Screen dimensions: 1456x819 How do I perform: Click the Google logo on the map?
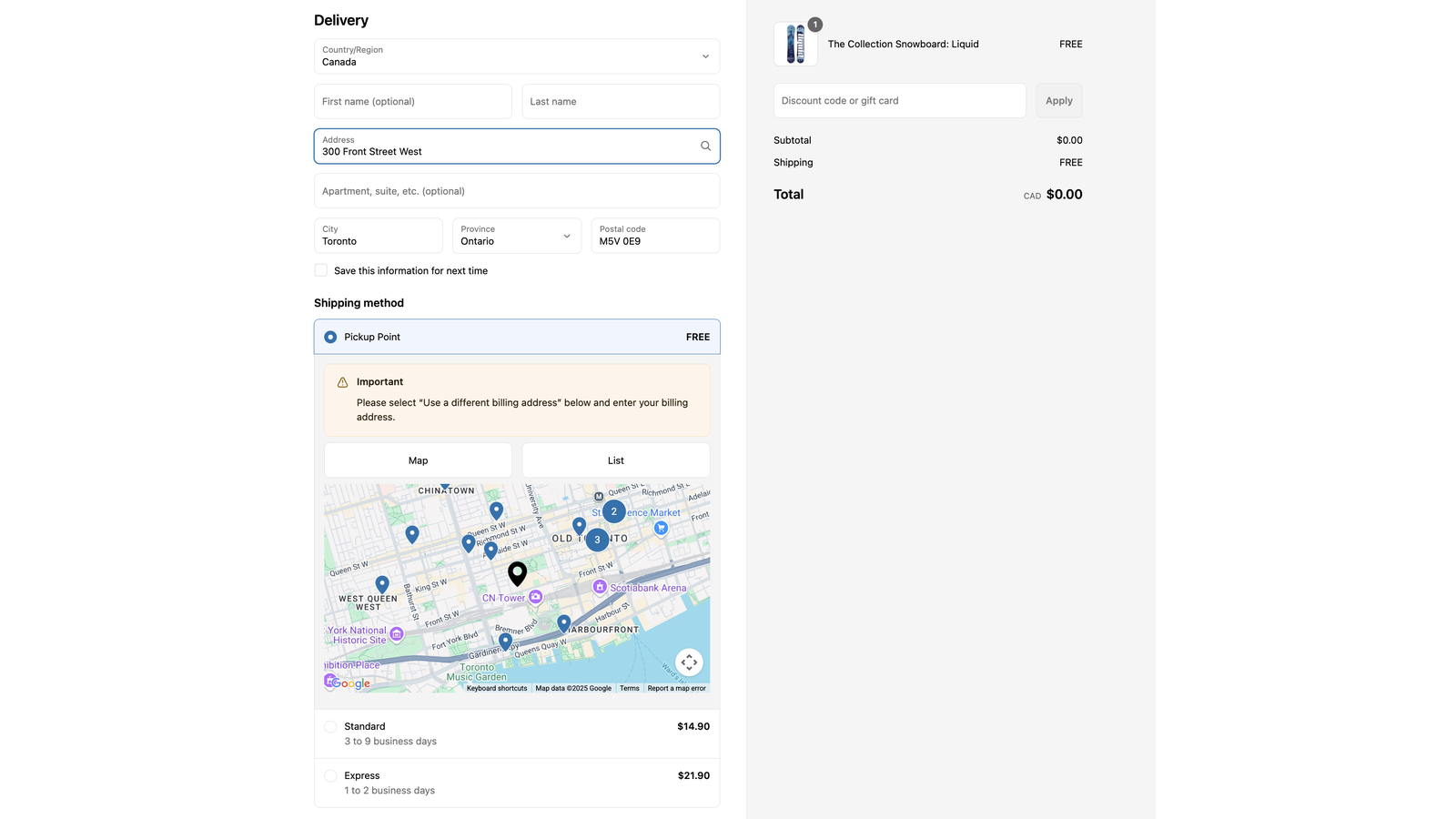(351, 683)
